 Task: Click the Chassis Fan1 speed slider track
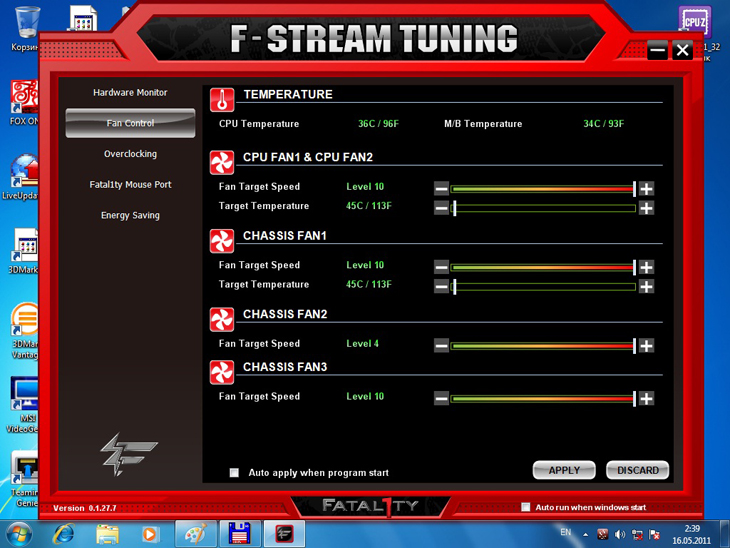tap(542, 267)
